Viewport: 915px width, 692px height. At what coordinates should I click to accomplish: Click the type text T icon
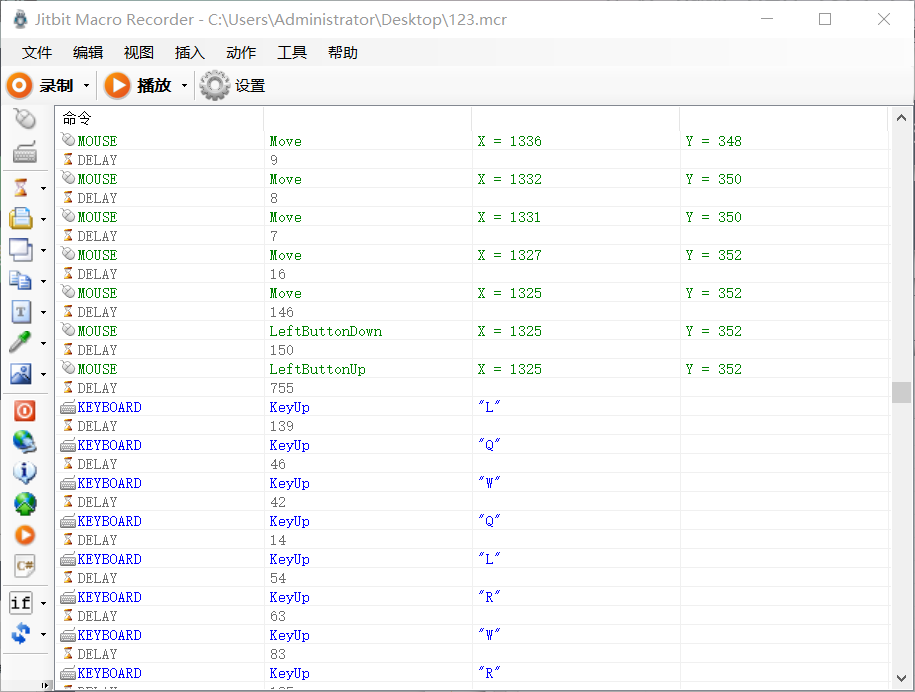tap(21, 312)
